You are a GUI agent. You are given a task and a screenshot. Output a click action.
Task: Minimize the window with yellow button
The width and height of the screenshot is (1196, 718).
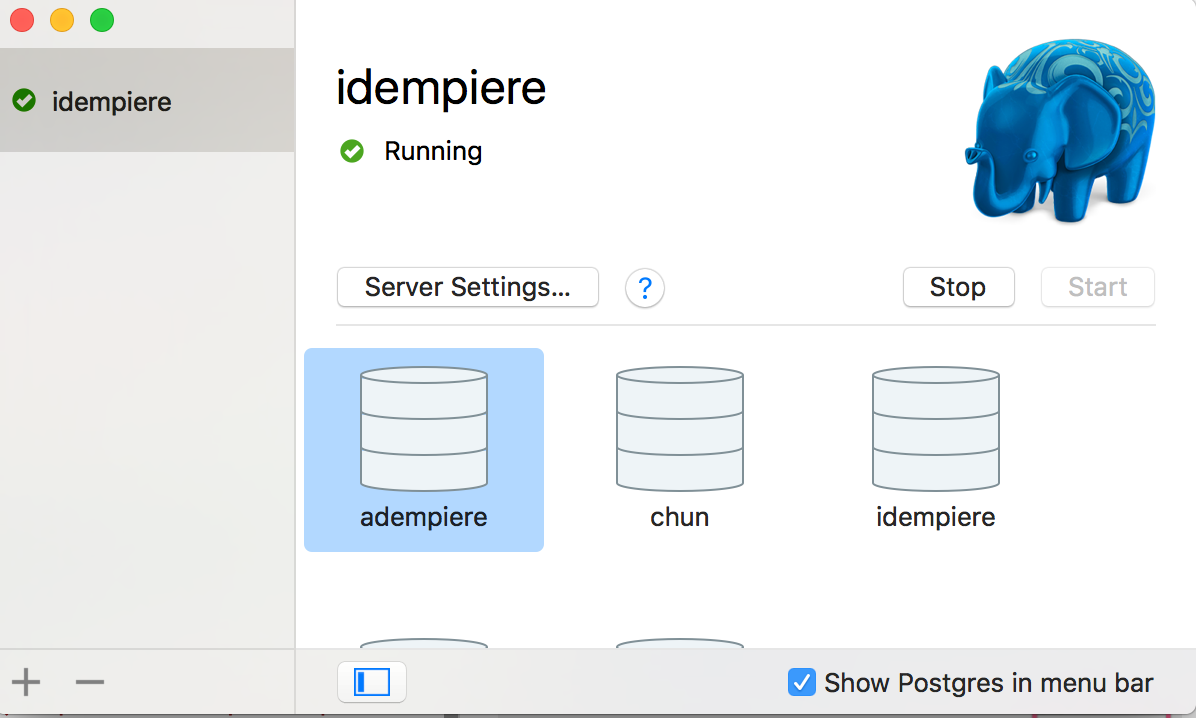click(x=62, y=20)
